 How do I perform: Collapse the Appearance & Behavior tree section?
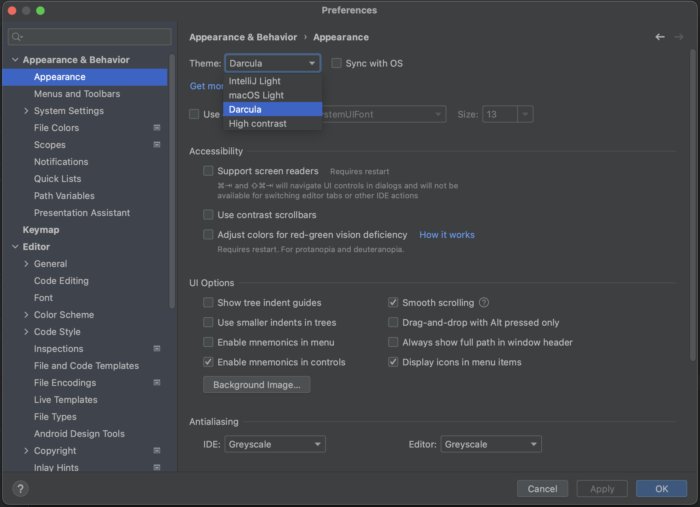click(15, 60)
